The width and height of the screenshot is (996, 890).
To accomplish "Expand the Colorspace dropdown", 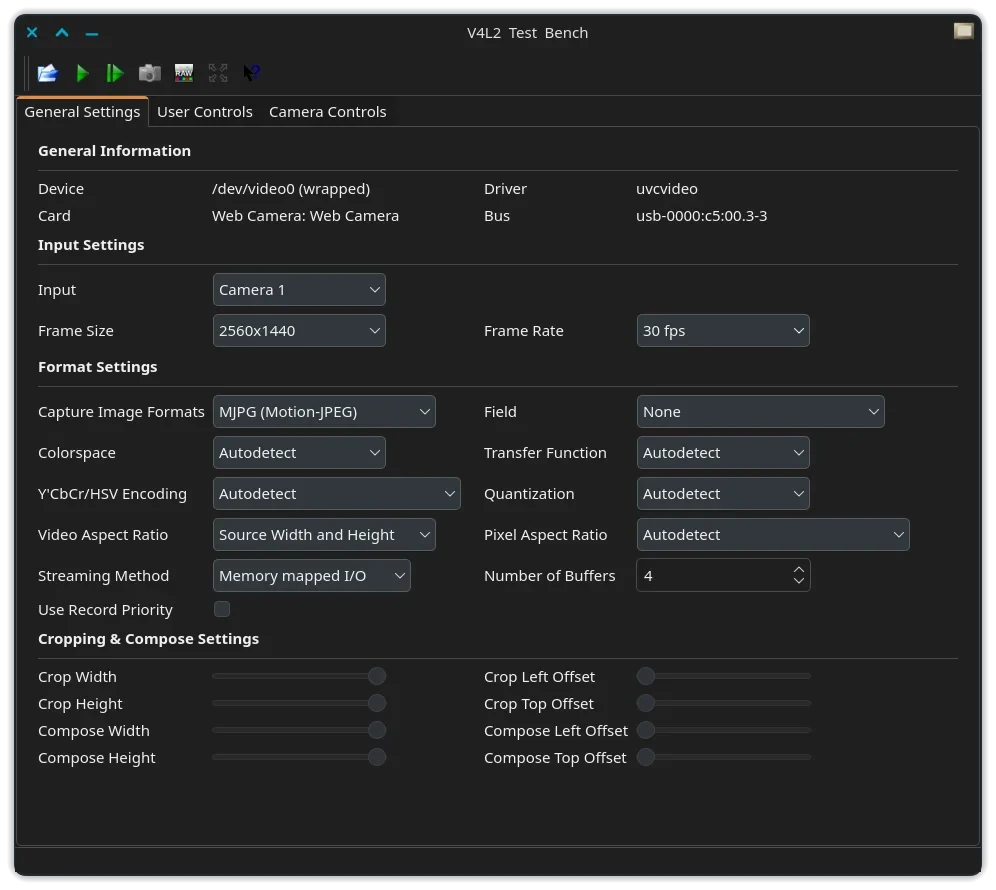I will pos(299,452).
